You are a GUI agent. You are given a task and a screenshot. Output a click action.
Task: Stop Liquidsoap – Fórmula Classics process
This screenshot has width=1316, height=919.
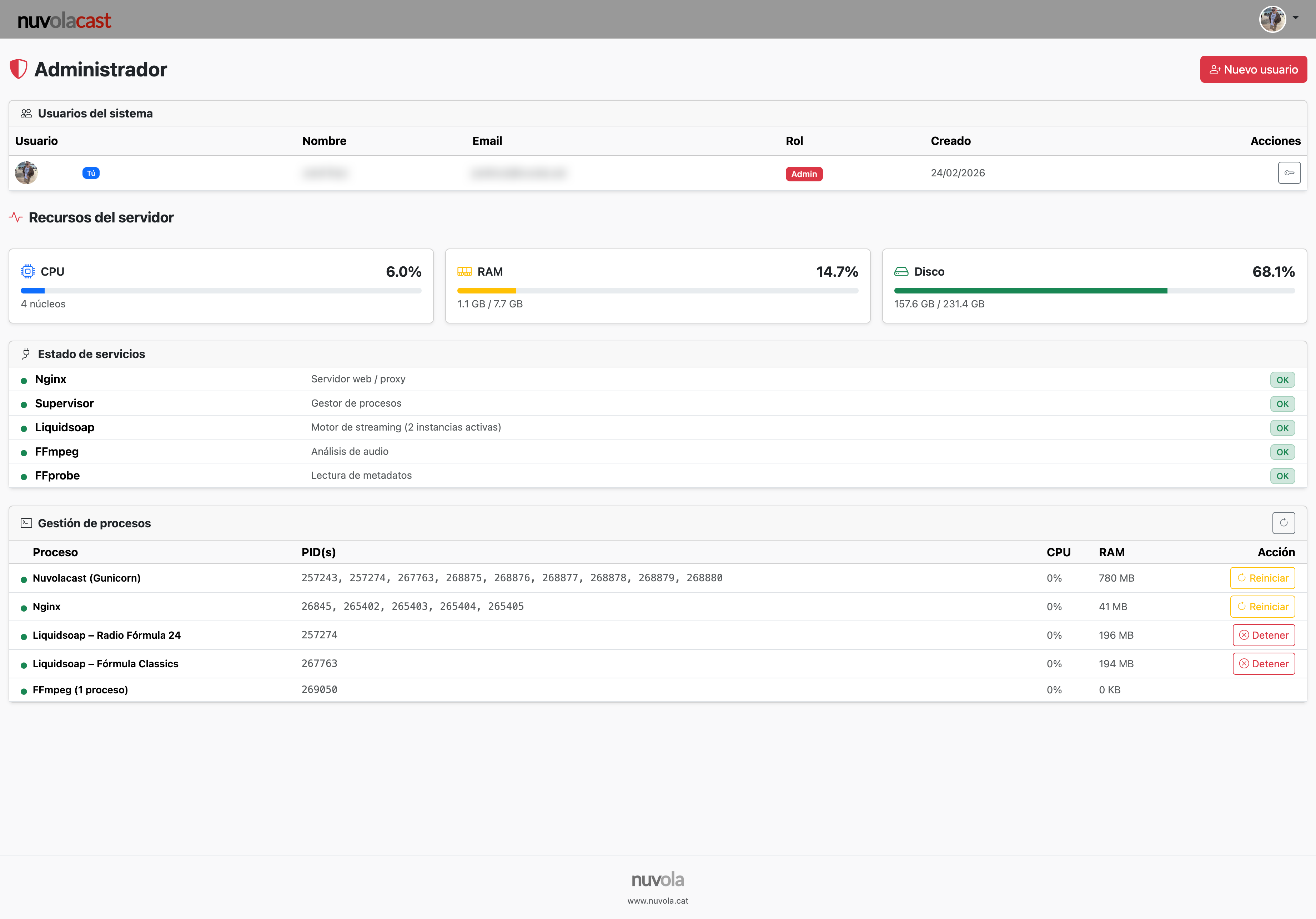point(1263,663)
